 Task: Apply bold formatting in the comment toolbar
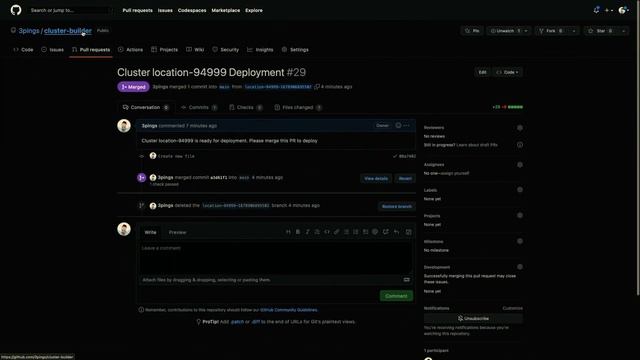298,232
